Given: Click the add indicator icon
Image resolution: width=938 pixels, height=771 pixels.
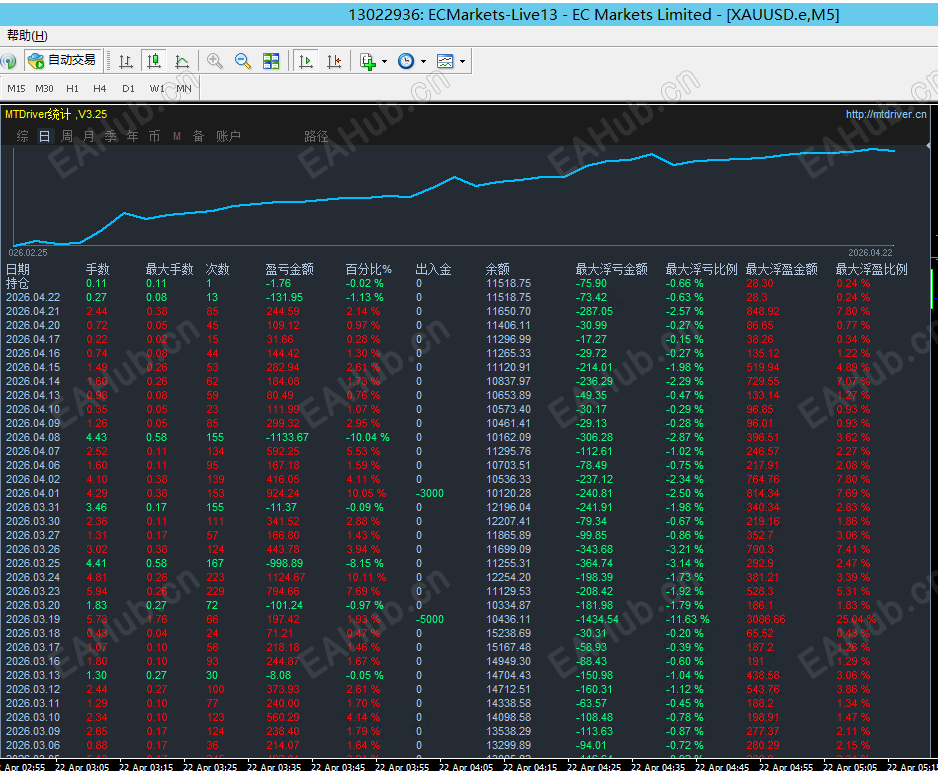Looking at the screenshot, I should click(368, 61).
